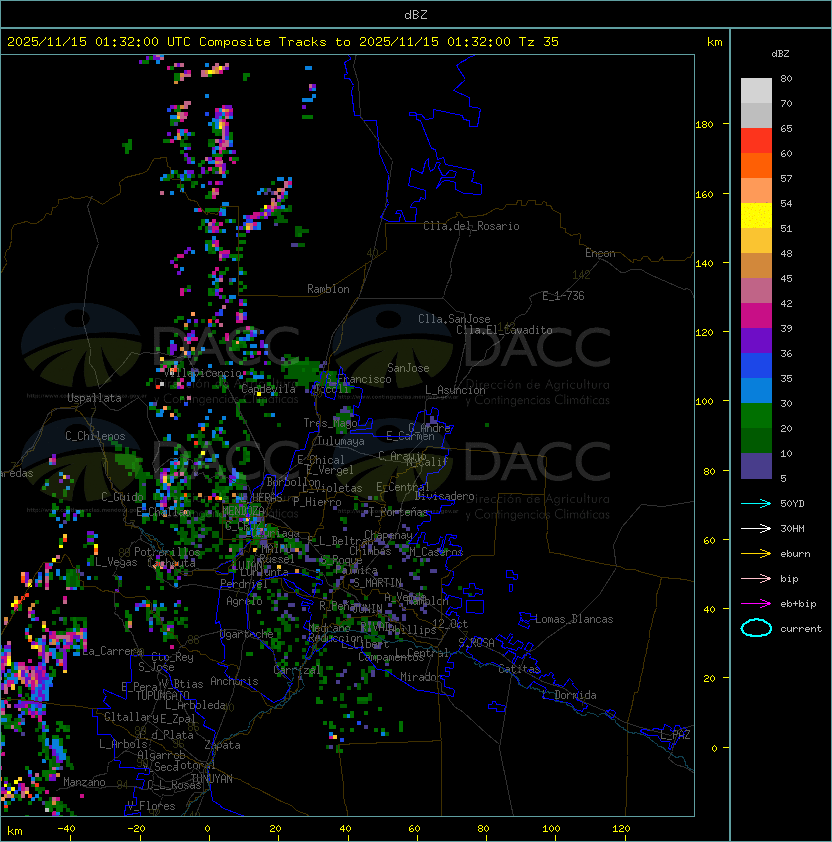Click the 50YD legend label
This screenshot has height=842, width=832.
(x=792, y=503)
